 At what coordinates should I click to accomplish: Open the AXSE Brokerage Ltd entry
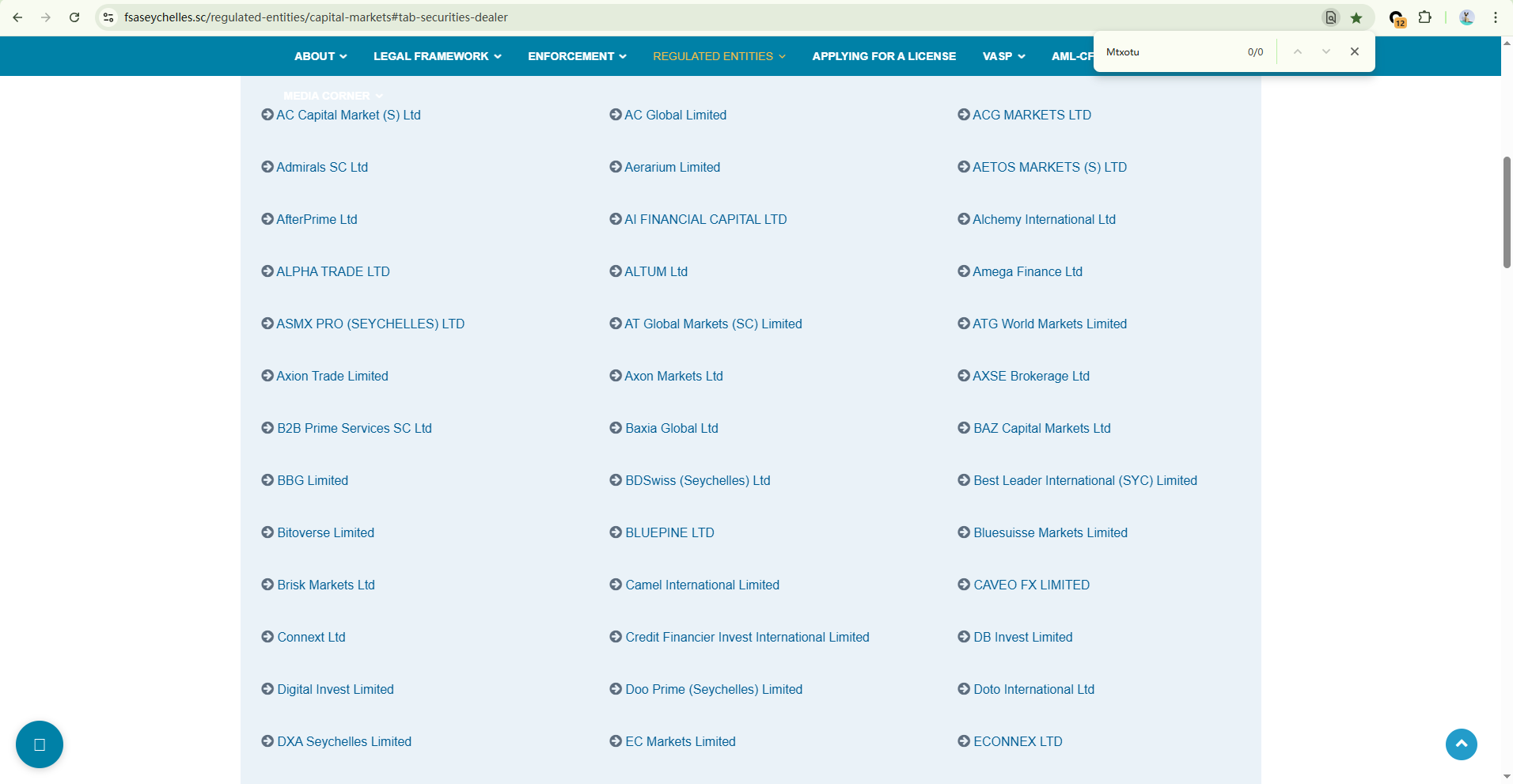(1031, 376)
